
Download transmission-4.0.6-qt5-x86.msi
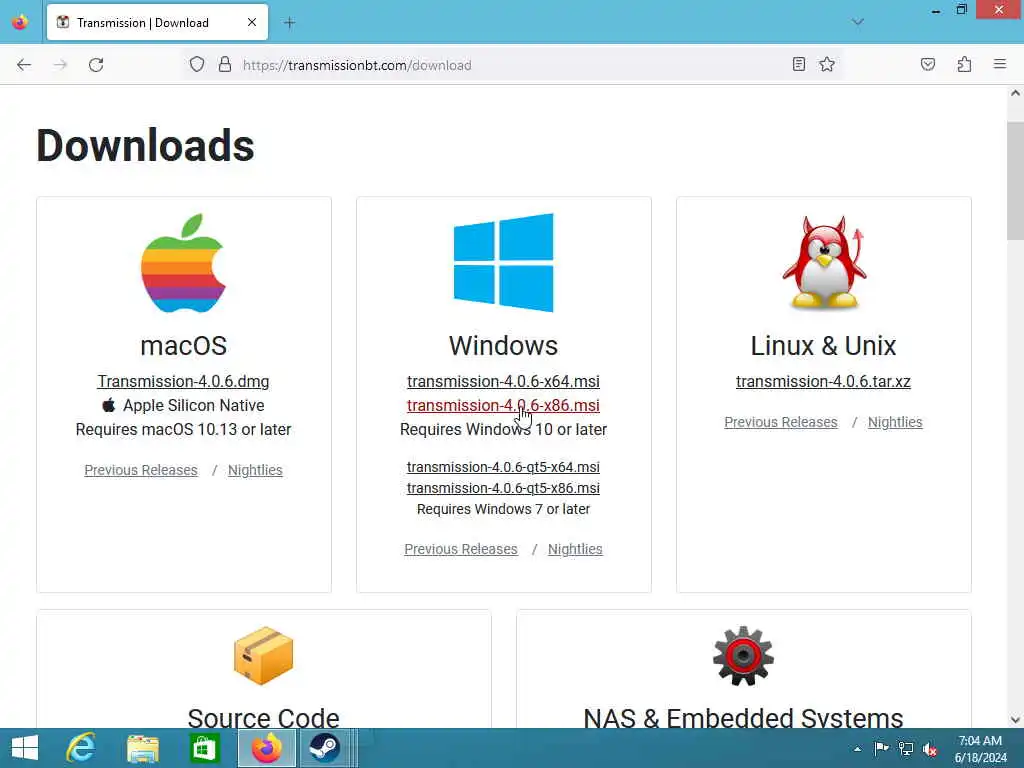point(504,488)
